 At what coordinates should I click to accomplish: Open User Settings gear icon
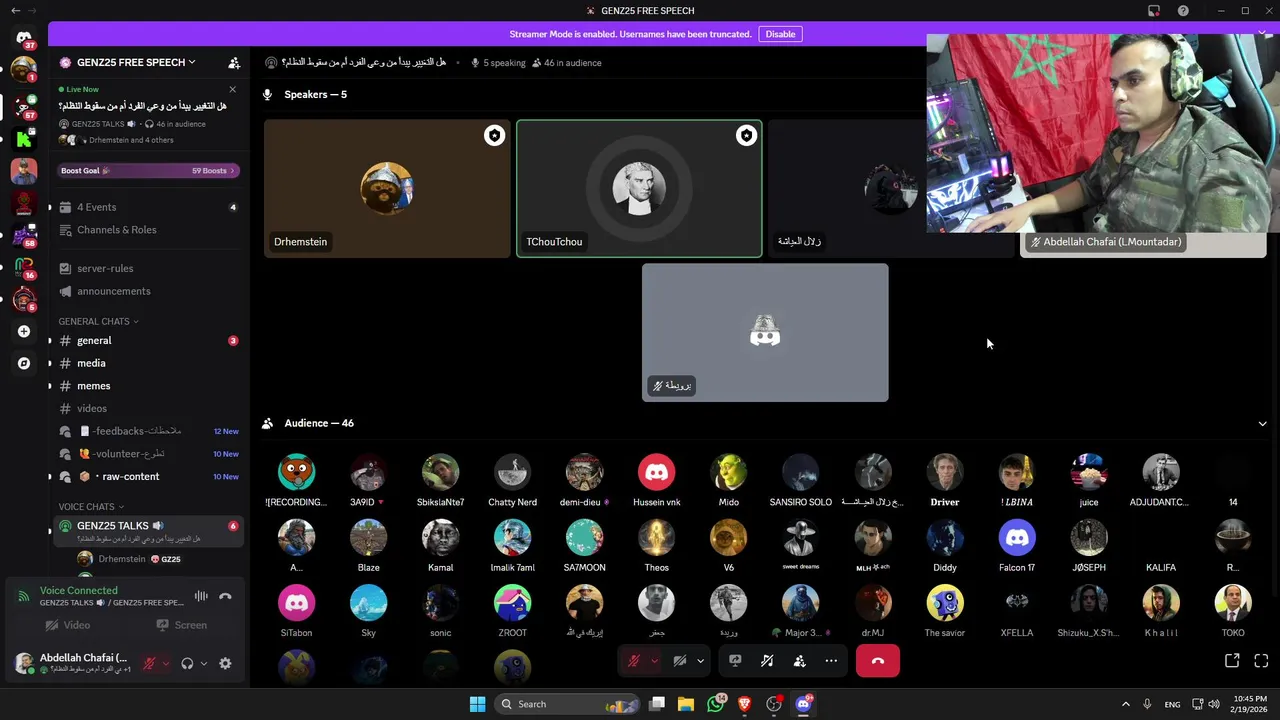(x=225, y=663)
